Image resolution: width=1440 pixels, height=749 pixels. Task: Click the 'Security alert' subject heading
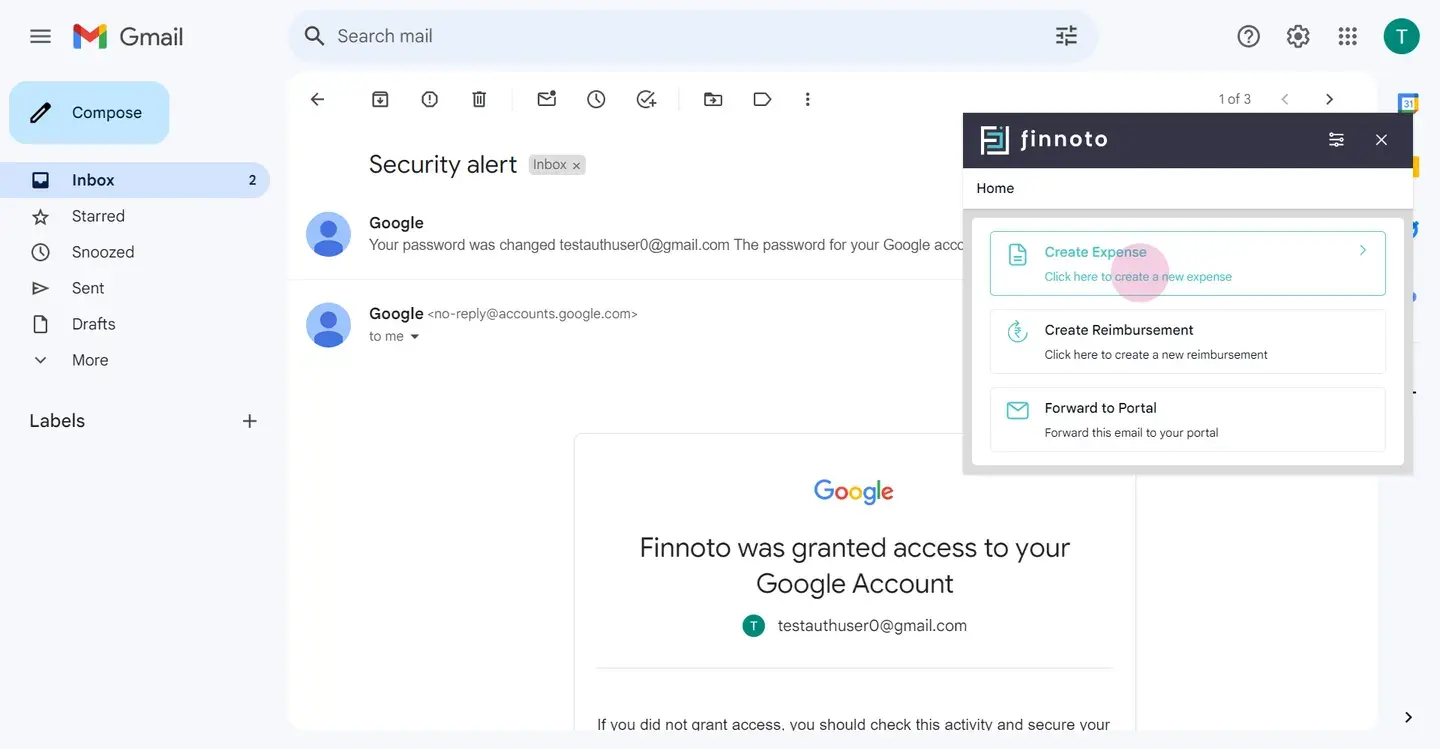[x=443, y=165]
